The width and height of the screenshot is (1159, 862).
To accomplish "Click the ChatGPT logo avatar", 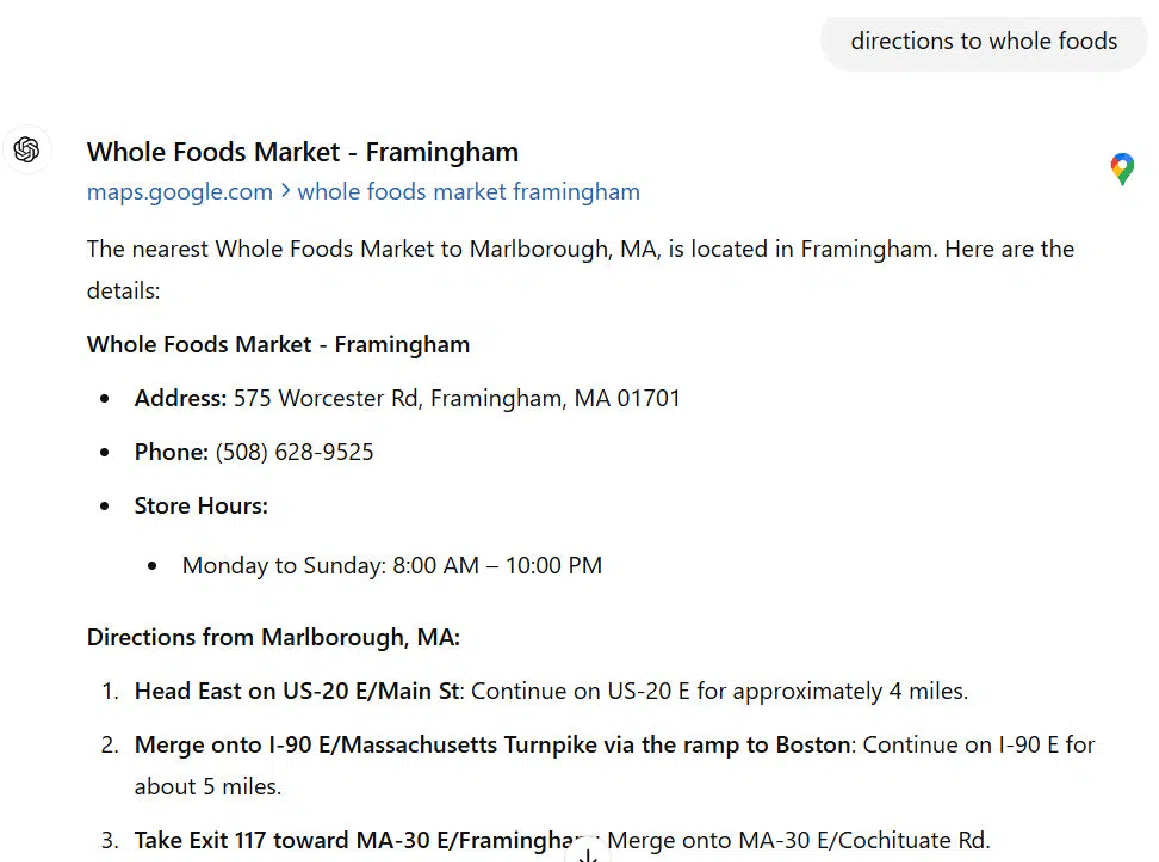I will pyautogui.click(x=27, y=149).
